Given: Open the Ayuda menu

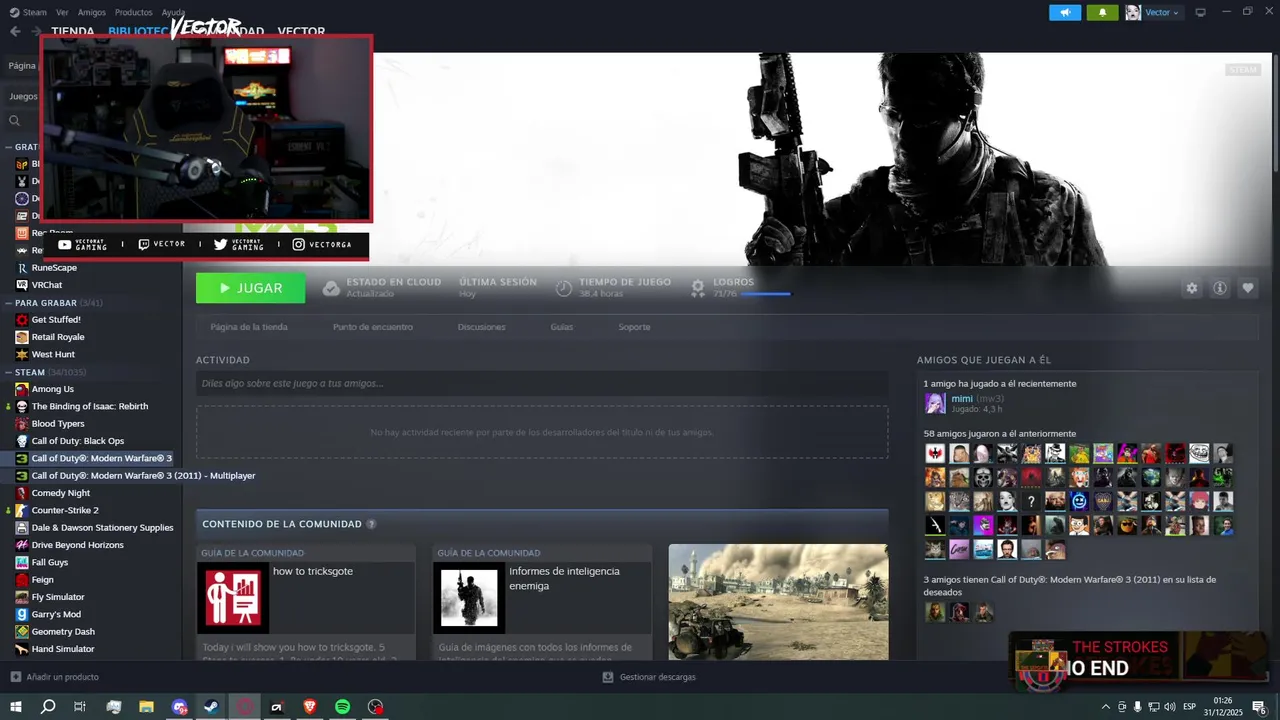Looking at the screenshot, I should tap(173, 12).
